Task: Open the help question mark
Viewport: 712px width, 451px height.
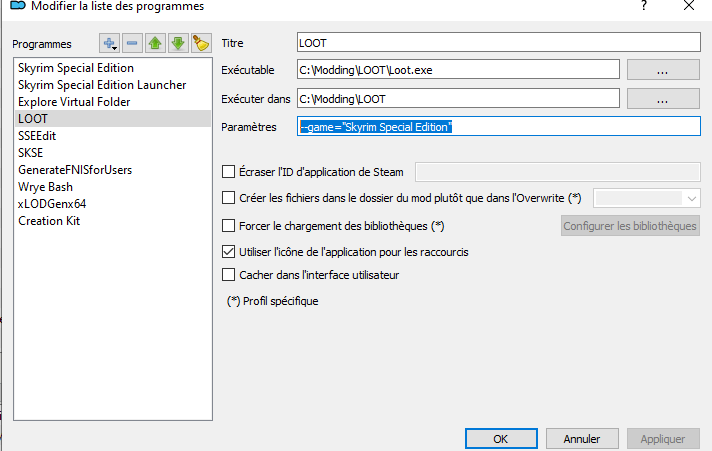Action: [x=644, y=5]
